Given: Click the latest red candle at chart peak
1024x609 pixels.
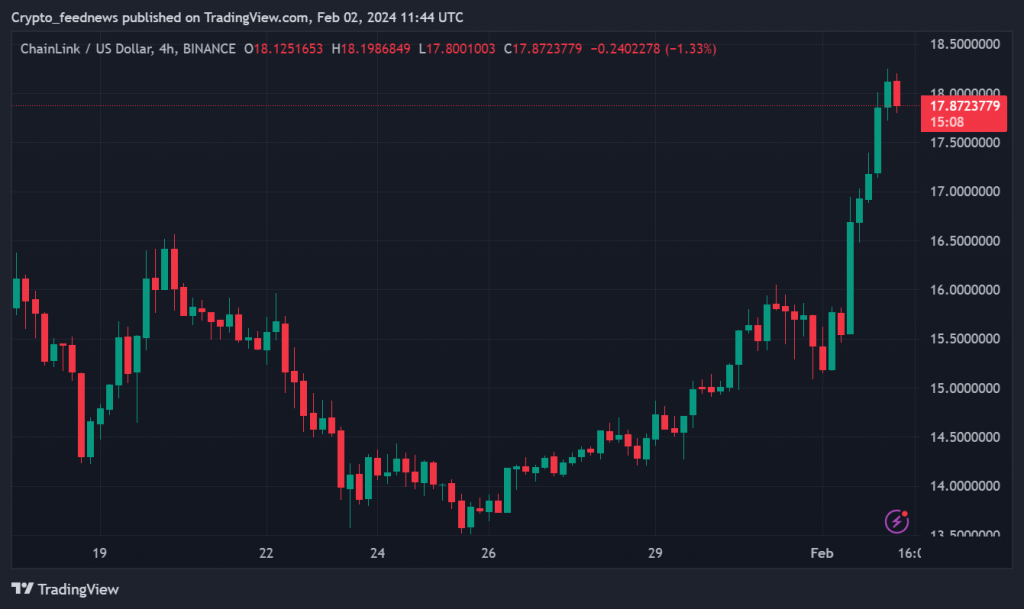Looking at the screenshot, I should 897,93.
